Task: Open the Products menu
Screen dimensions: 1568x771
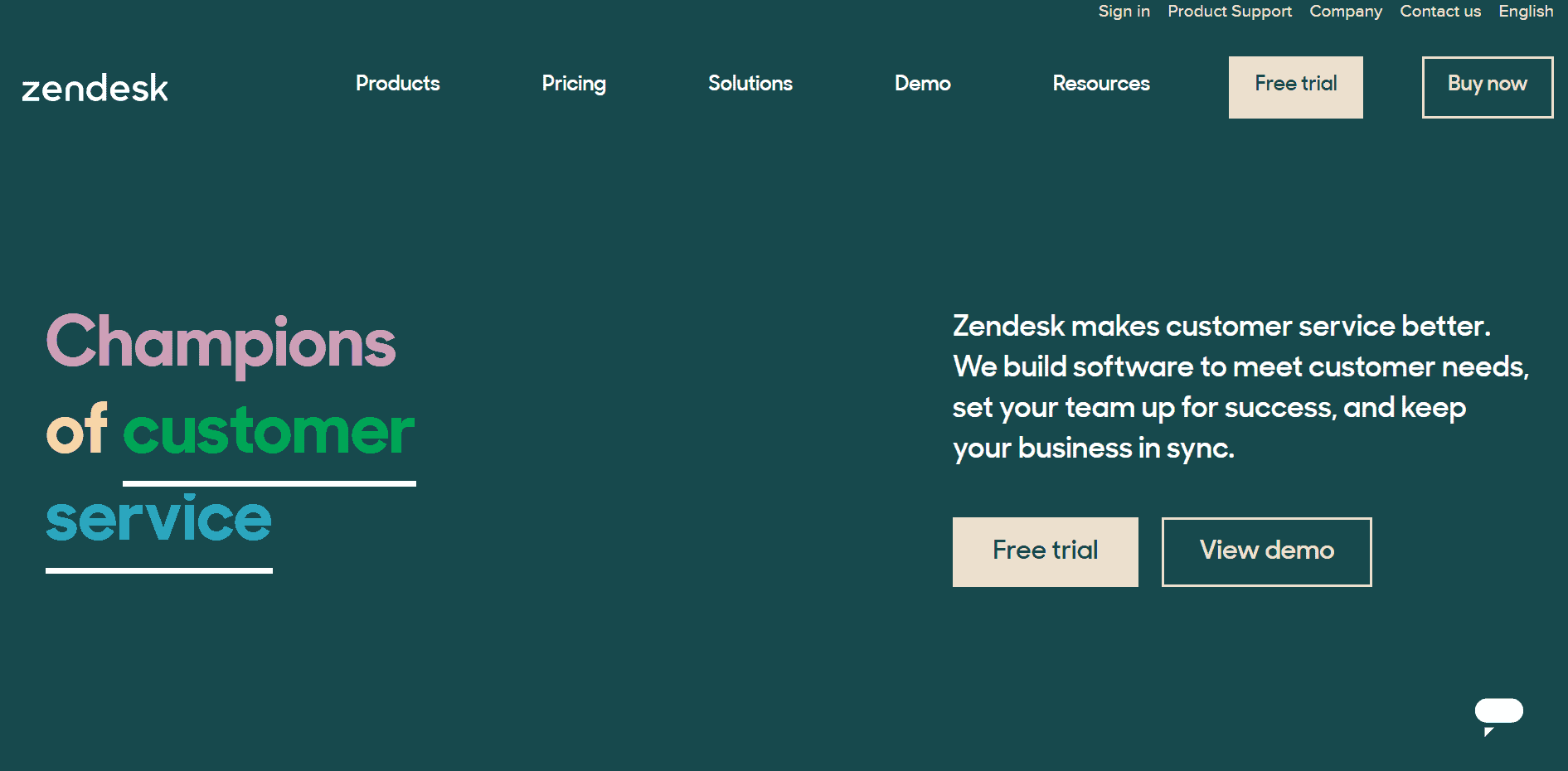Action: 398,84
